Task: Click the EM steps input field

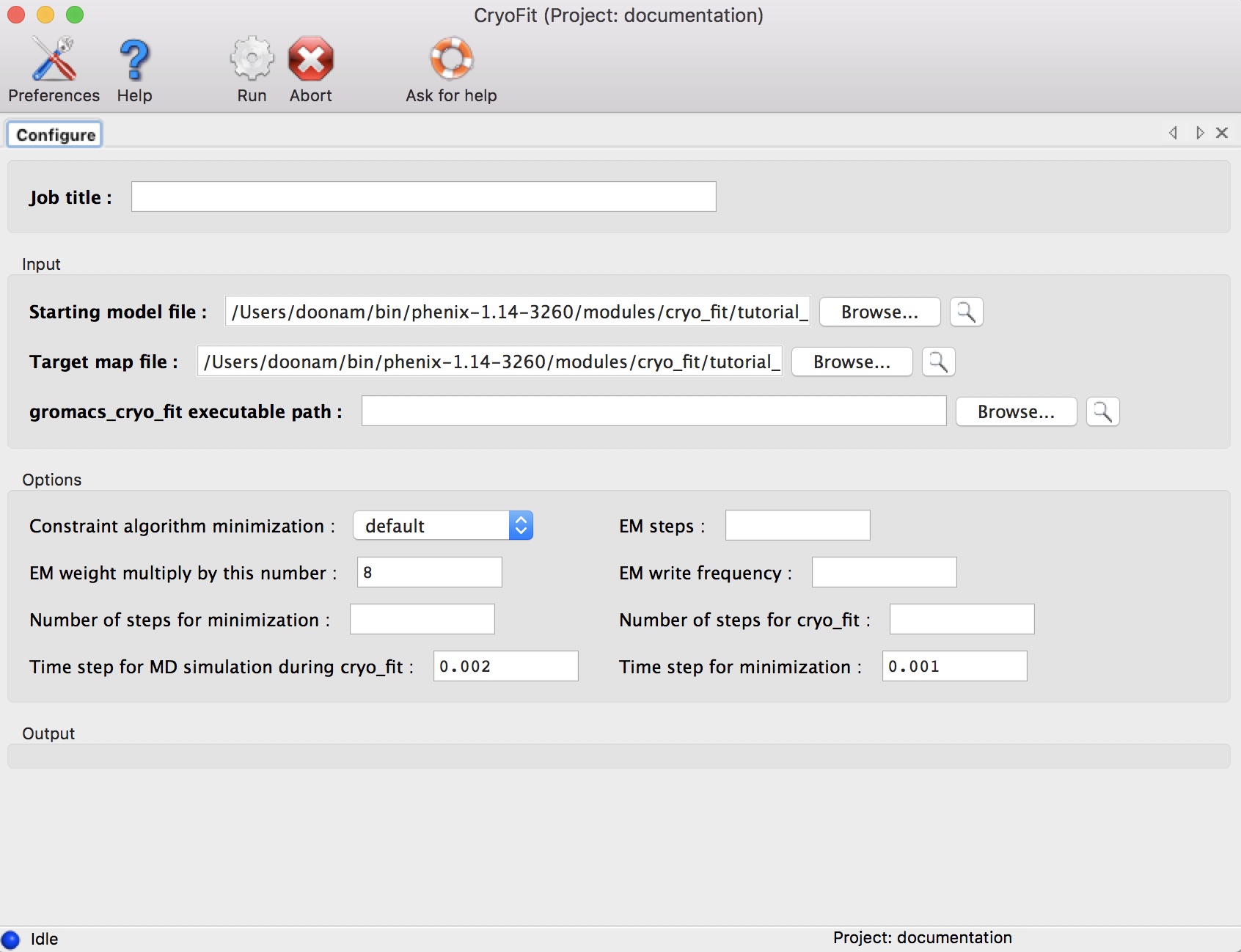Action: [x=797, y=525]
